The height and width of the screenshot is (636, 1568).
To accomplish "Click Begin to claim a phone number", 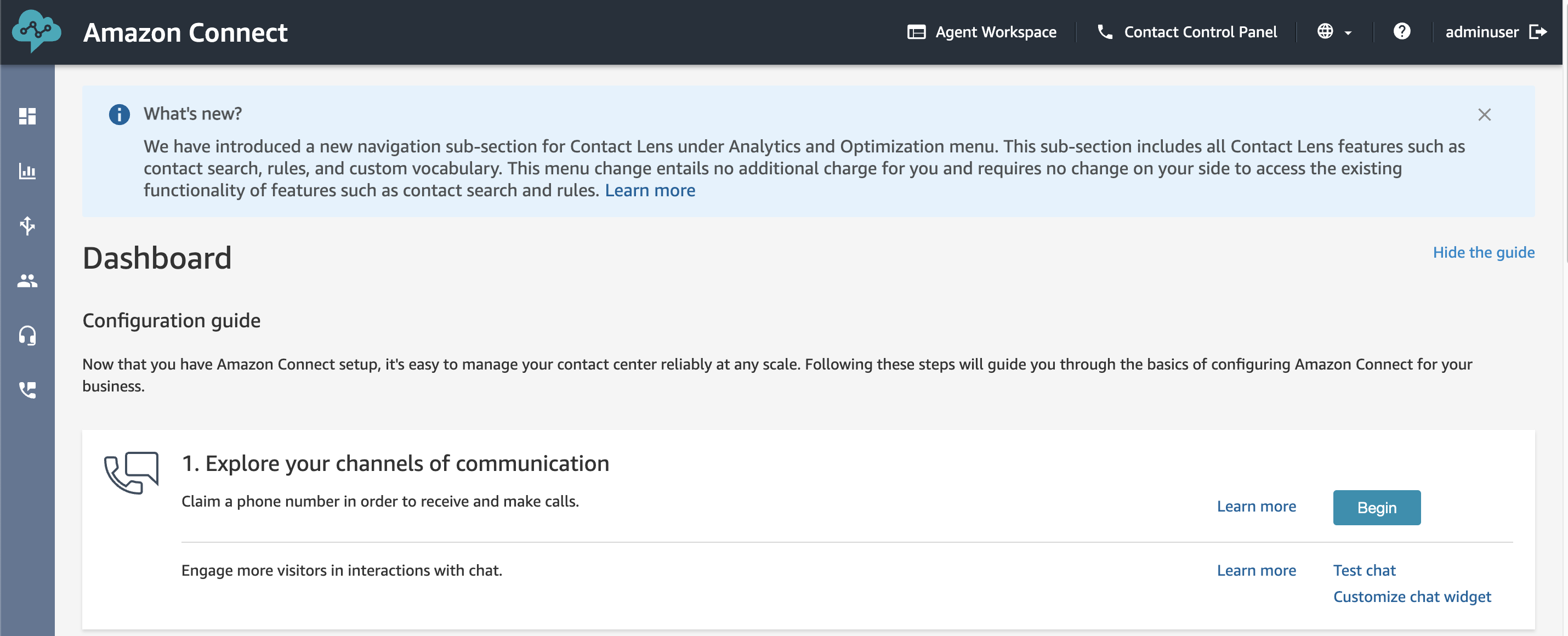I will (1376, 507).
